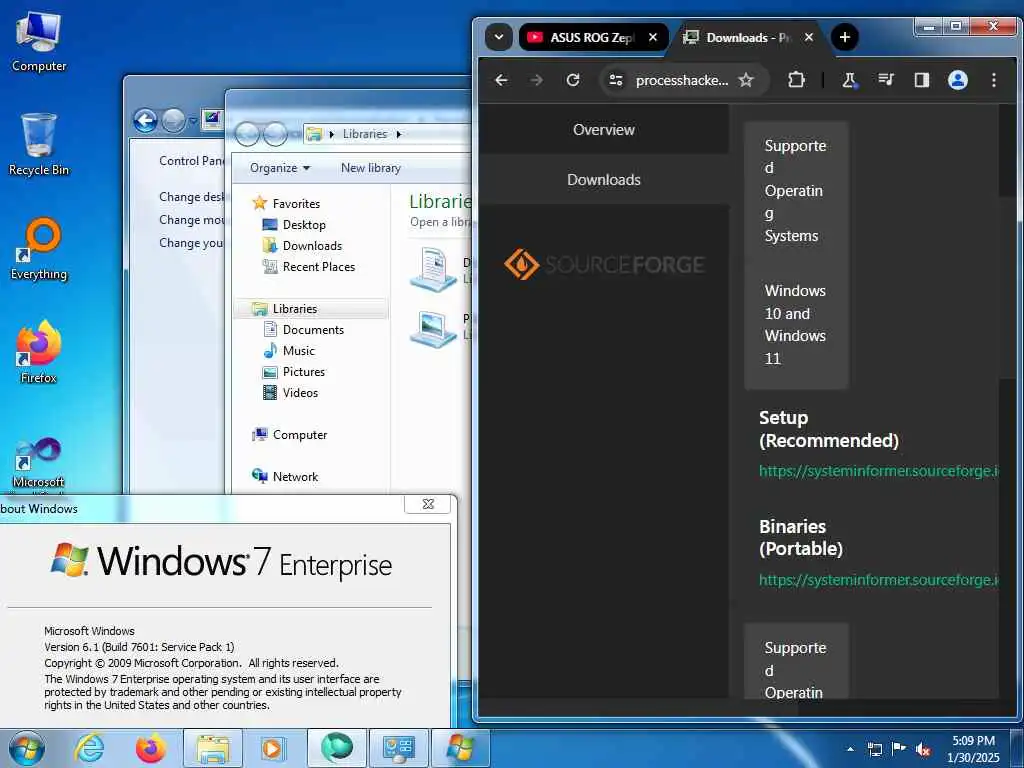Open Documents library in the tree
The image size is (1024, 768).
pos(313,330)
